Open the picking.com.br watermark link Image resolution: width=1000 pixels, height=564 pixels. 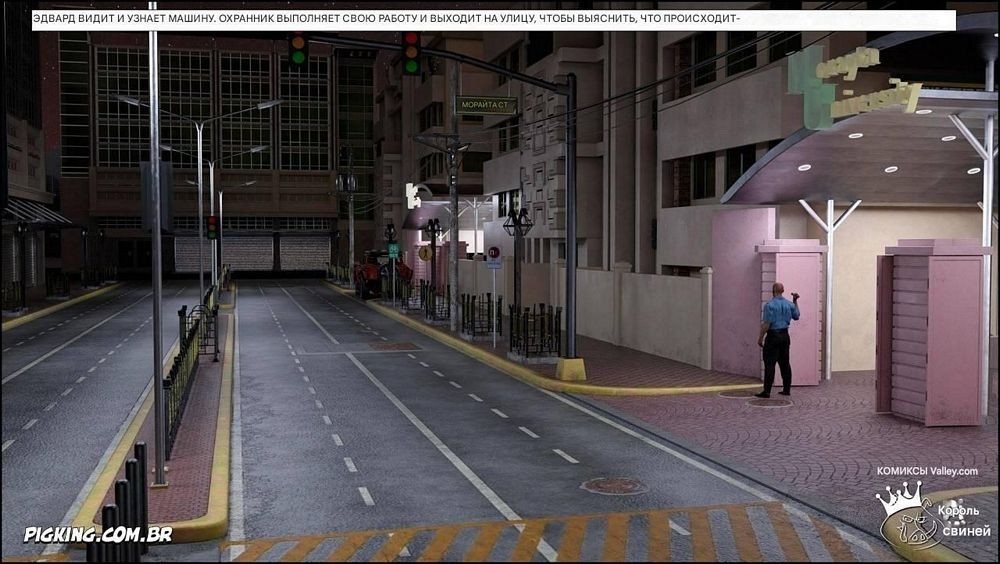point(98,534)
